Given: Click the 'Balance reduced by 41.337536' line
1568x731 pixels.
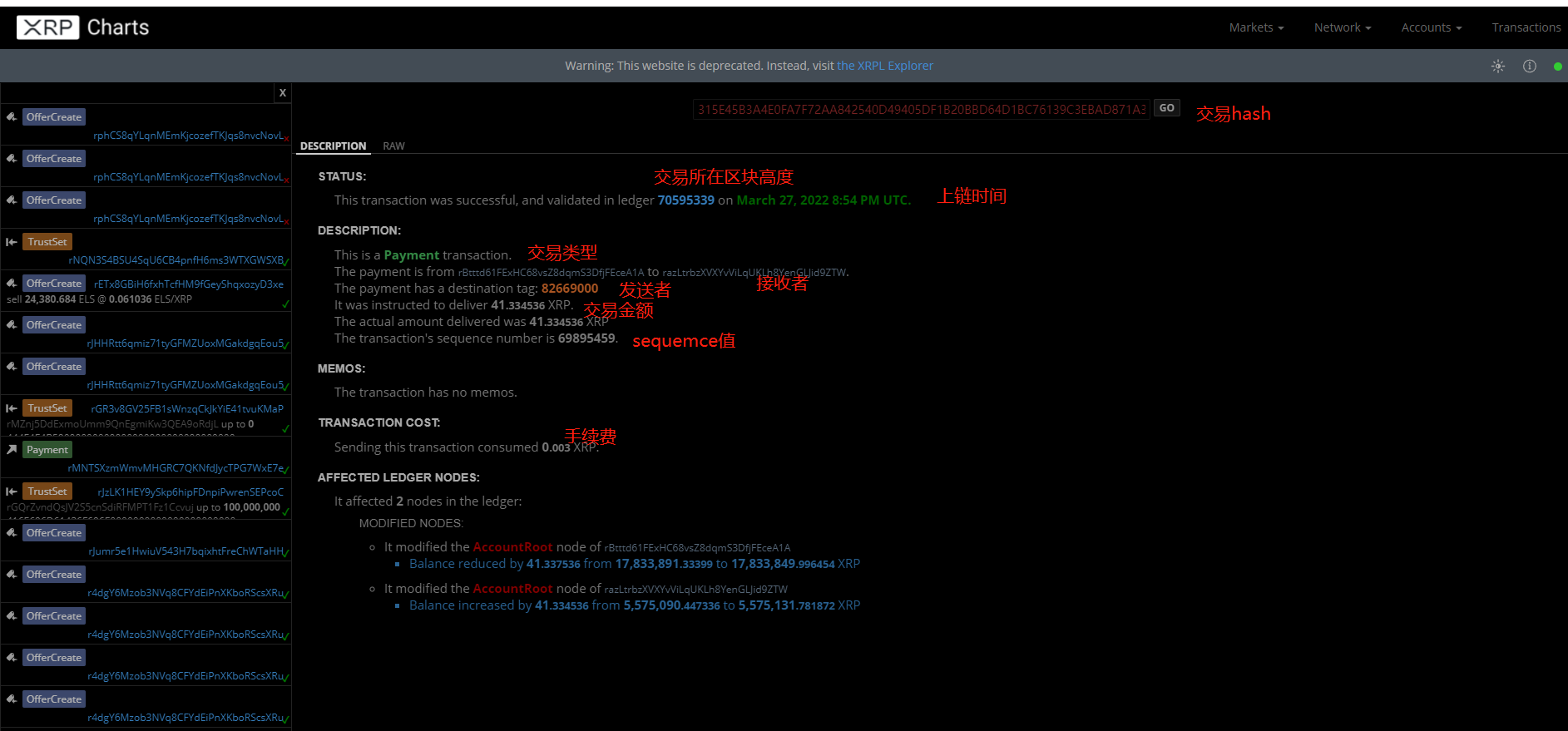Looking at the screenshot, I should (635, 564).
